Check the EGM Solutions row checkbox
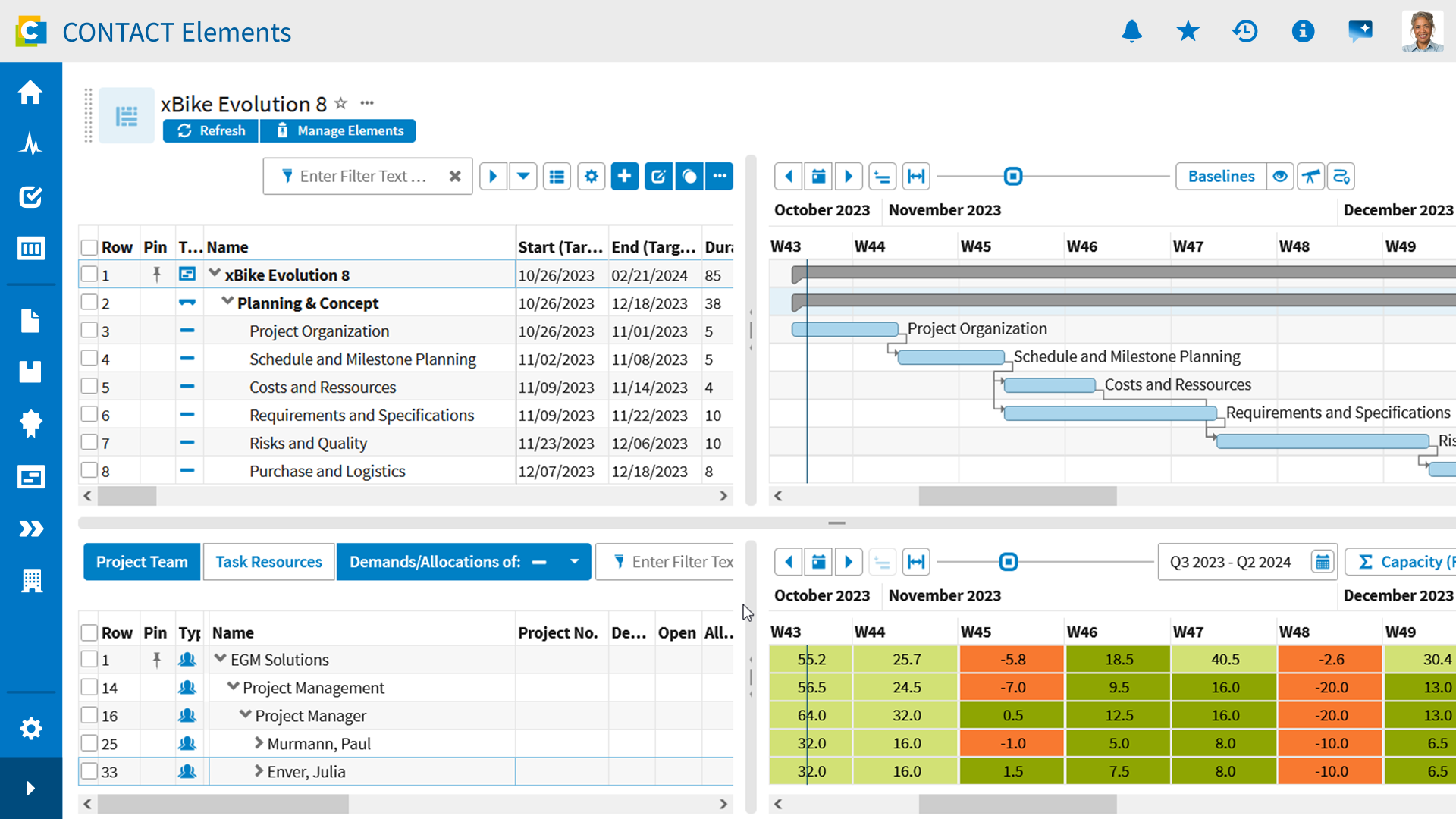1456x819 pixels. (89, 659)
